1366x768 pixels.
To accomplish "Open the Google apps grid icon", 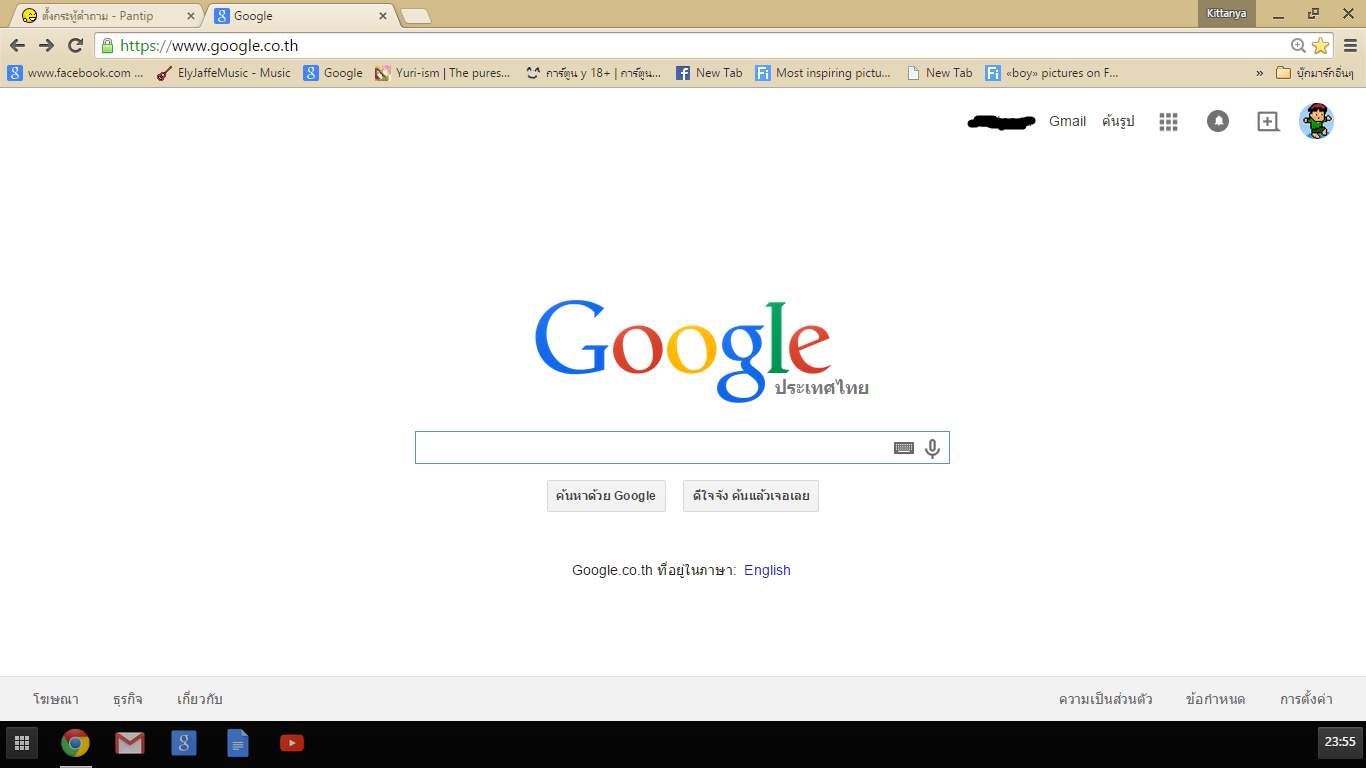I will click(x=1168, y=121).
